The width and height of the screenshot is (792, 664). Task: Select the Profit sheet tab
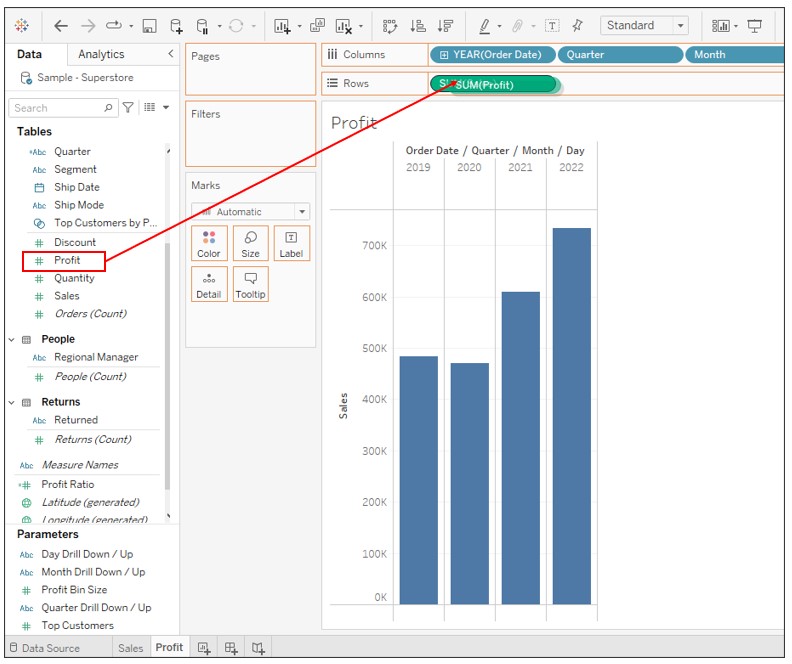pyautogui.click(x=169, y=647)
